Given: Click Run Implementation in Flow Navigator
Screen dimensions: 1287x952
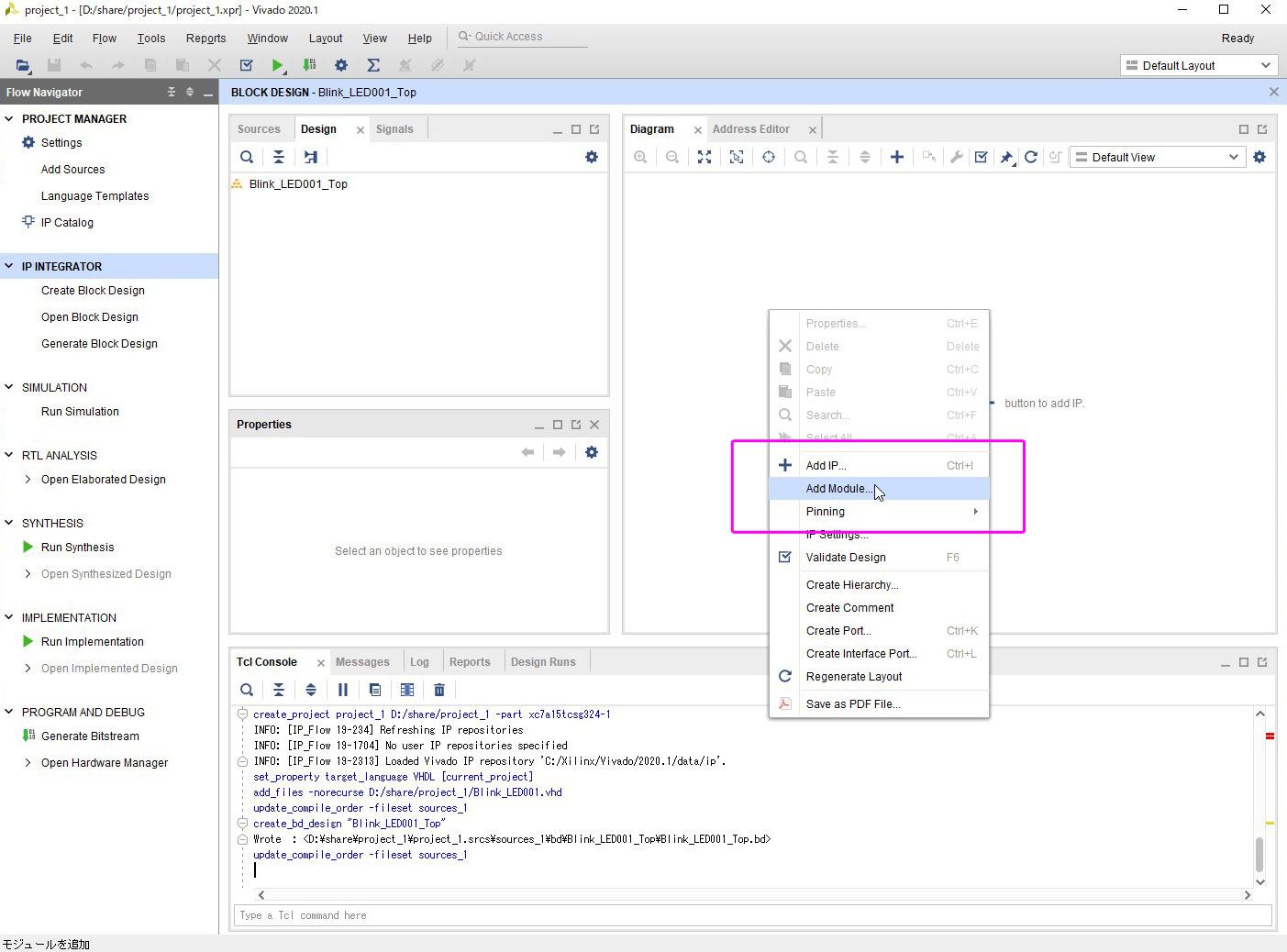Looking at the screenshot, I should 92,642.
